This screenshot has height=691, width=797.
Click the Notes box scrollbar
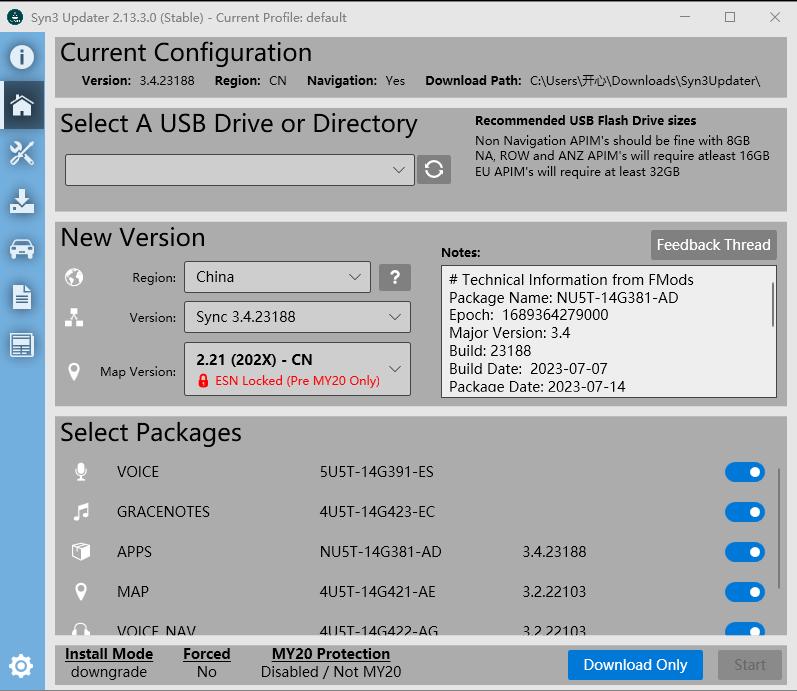click(773, 305)
